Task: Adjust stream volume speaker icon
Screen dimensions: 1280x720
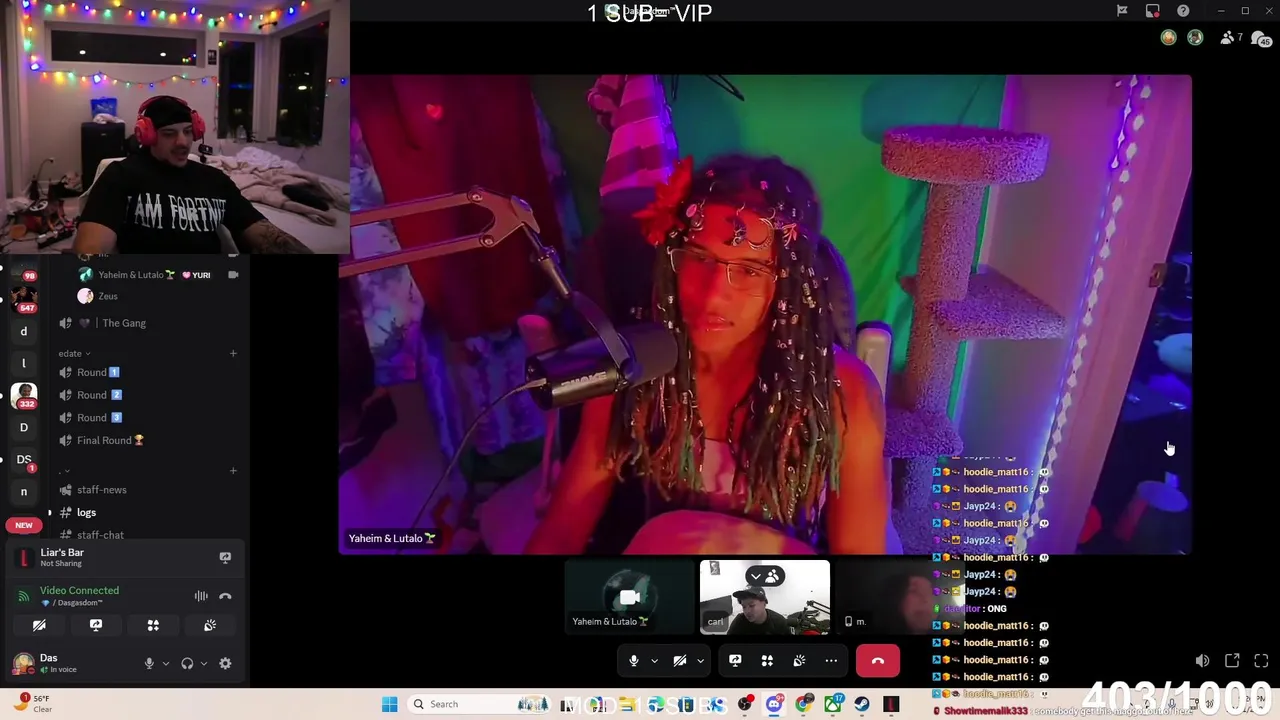Action: [x=1202, y=661]
